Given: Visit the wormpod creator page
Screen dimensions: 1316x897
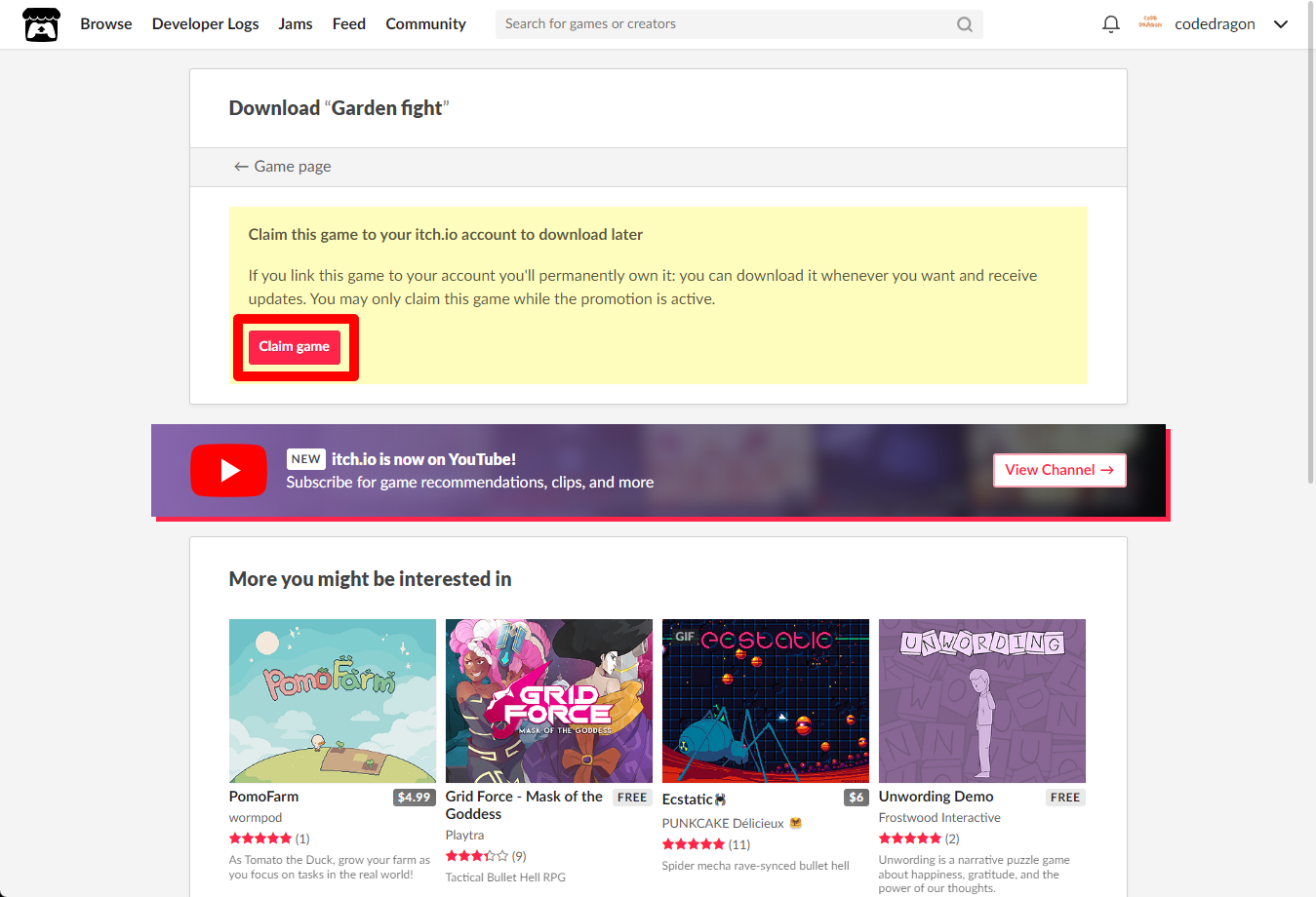Looking at the screenshot, I should [x=256, y=818].
